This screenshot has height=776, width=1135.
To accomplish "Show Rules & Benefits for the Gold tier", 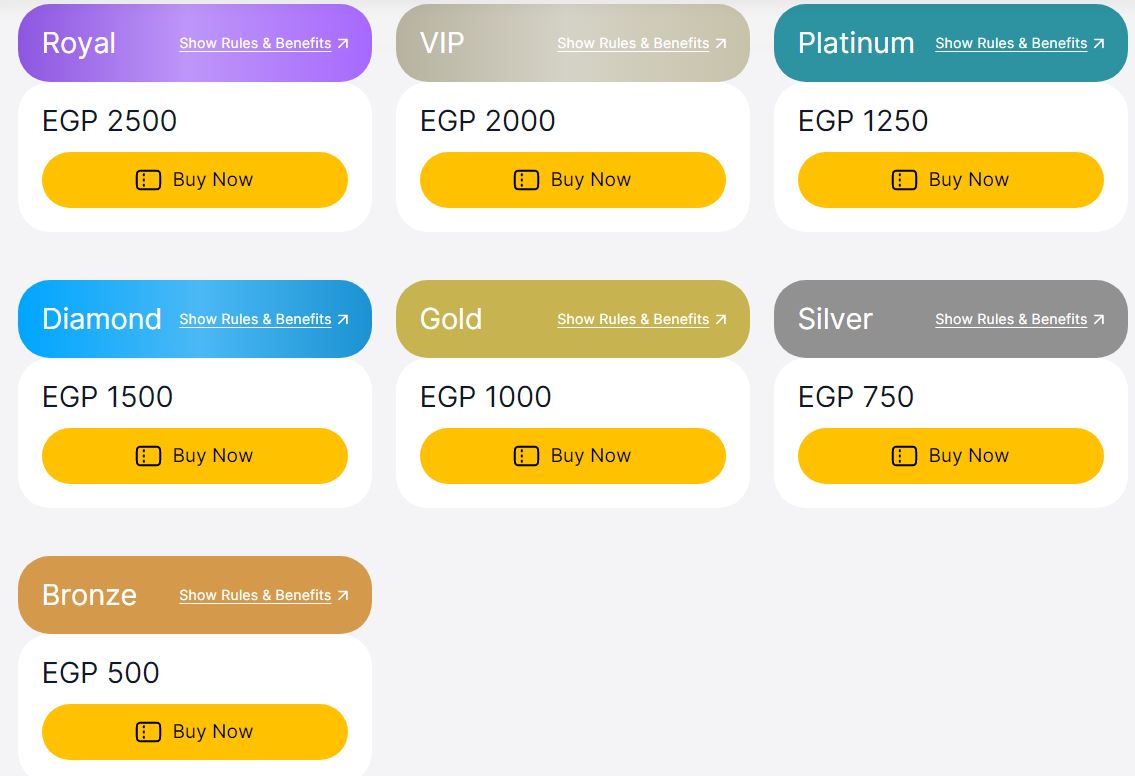I will point(633,319).
